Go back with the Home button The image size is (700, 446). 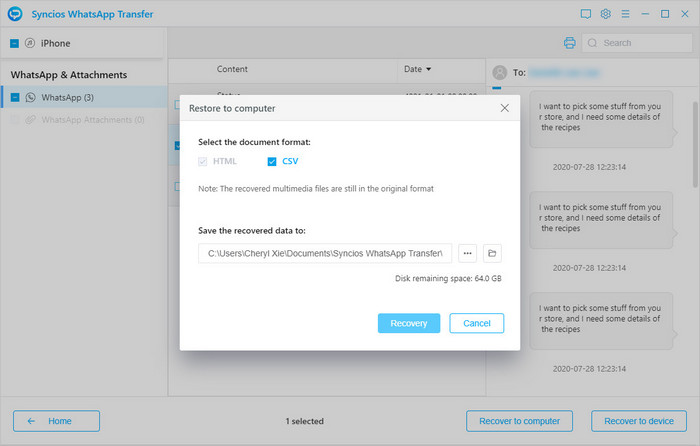pos(56,421)
